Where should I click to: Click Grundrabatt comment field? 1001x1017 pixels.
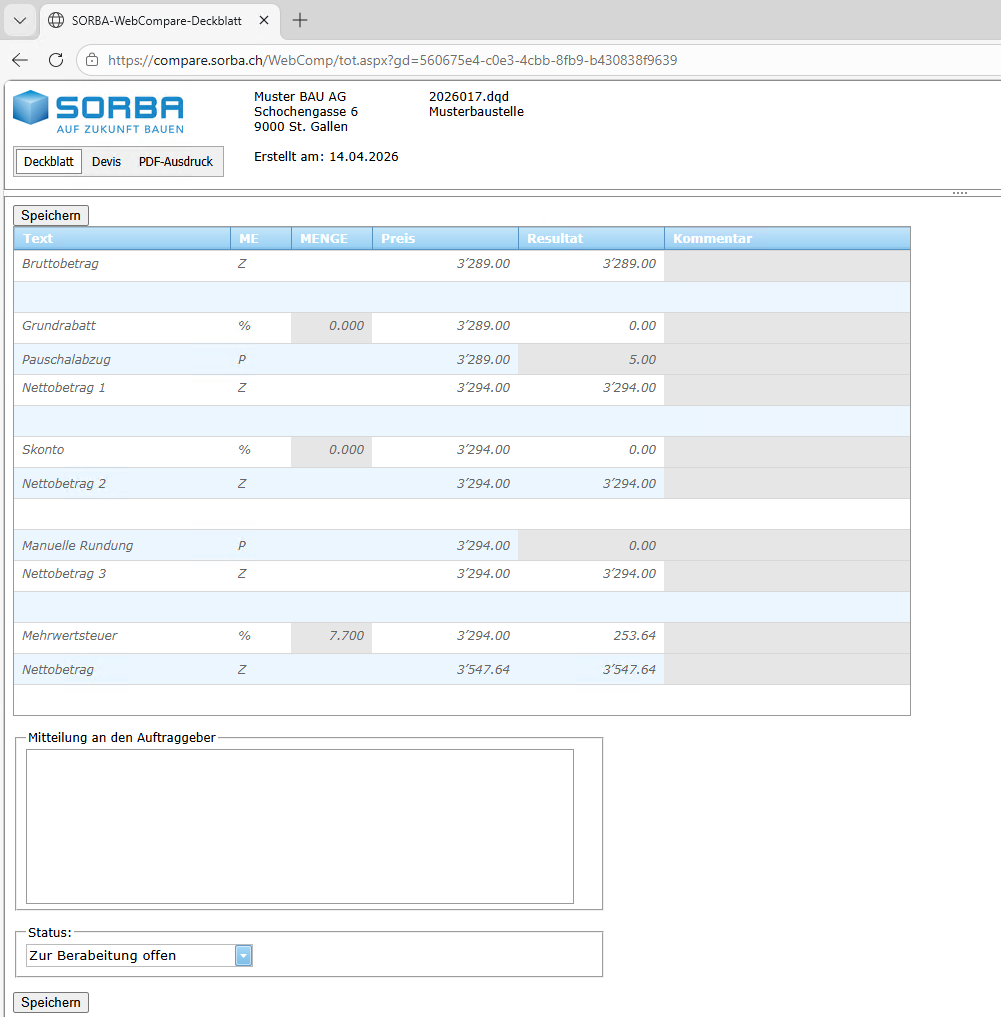(787, 326)
